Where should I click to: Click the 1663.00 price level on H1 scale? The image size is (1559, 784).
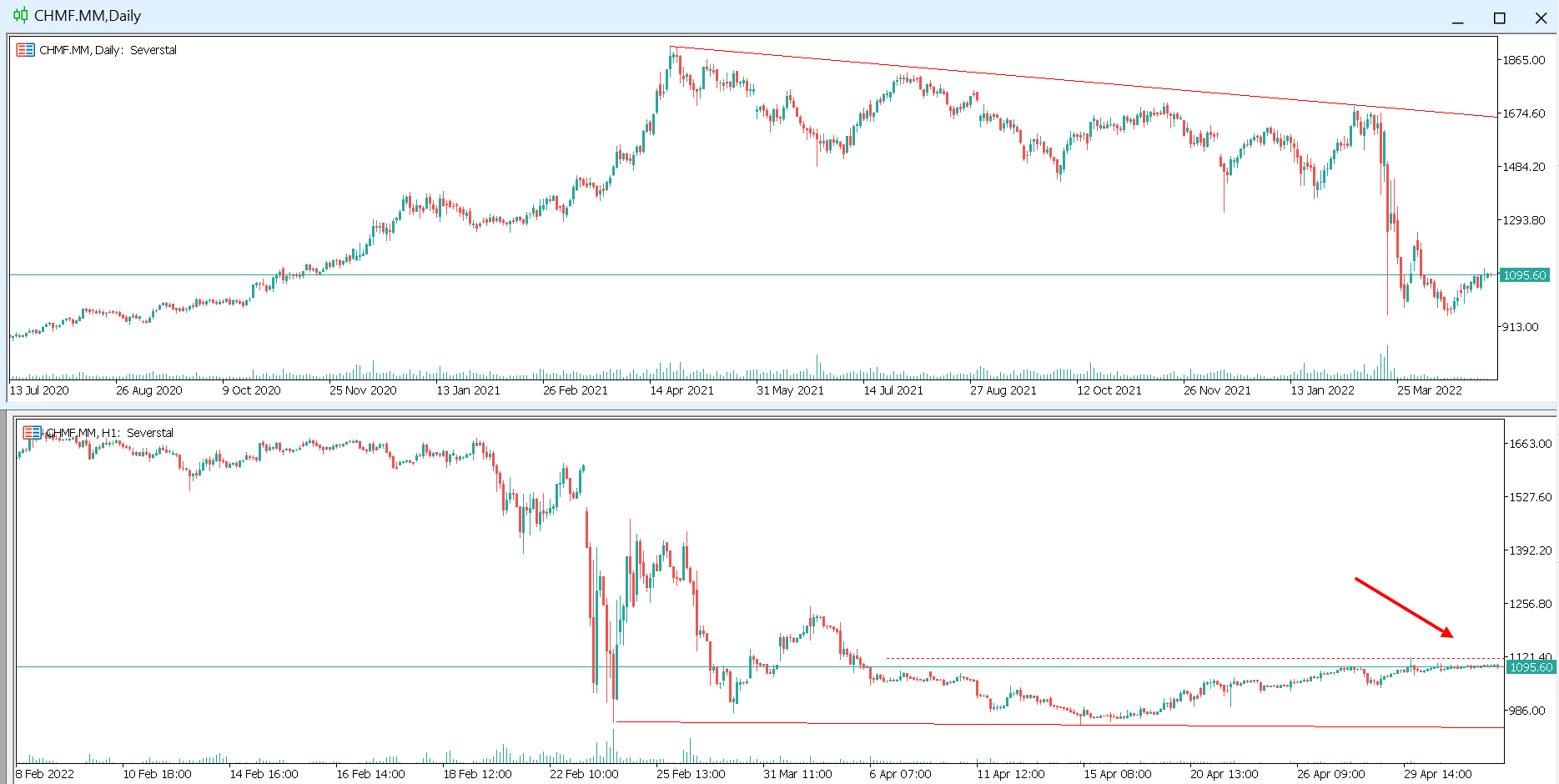click(1531, 444)
